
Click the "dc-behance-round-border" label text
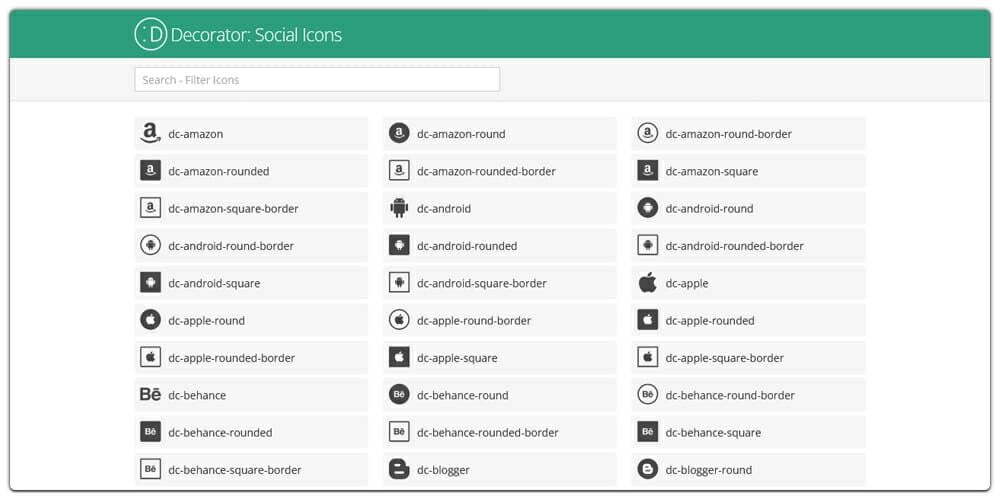click(730, 395)
